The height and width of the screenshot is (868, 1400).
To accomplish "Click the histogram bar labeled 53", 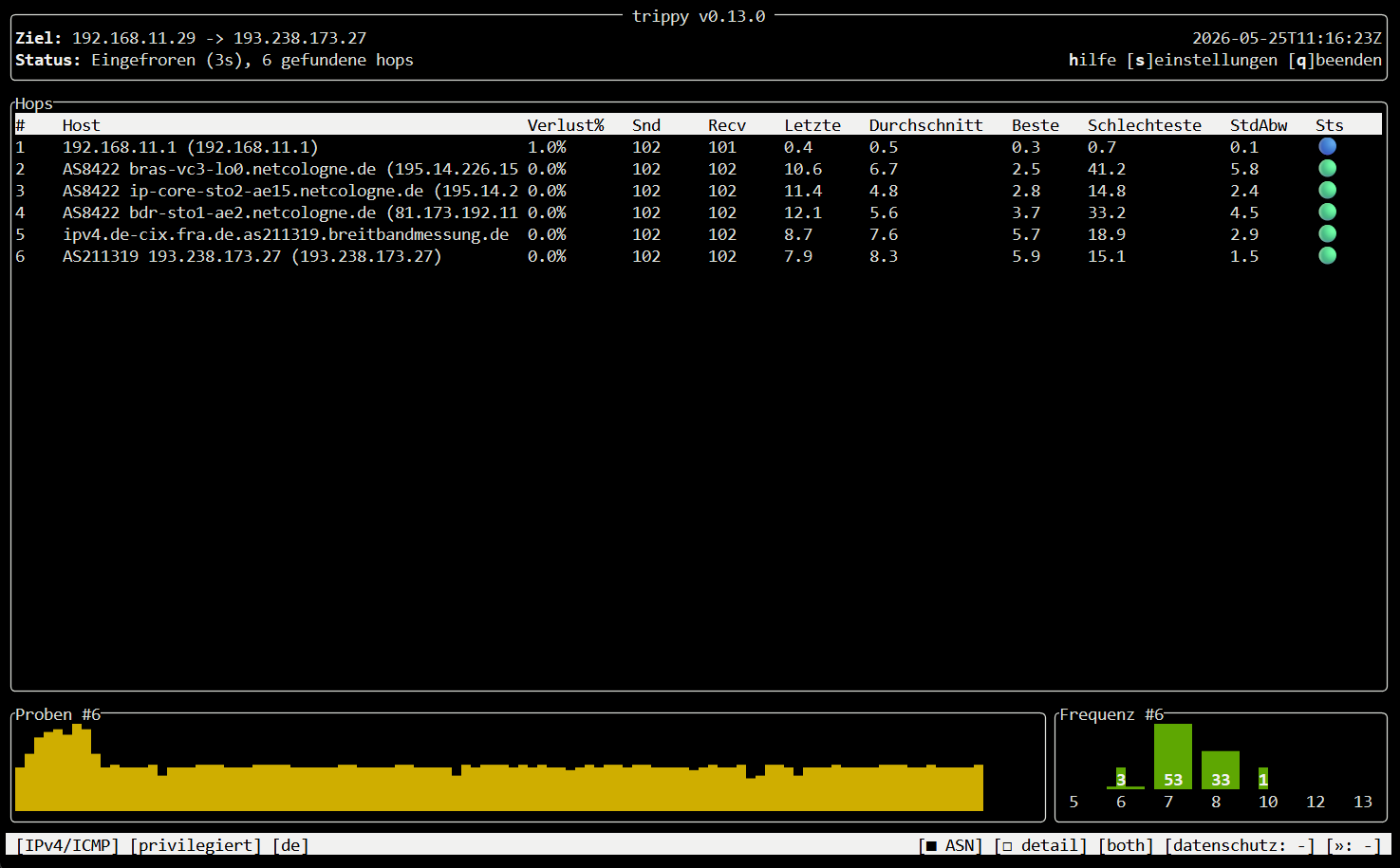I will [1173, 757].
